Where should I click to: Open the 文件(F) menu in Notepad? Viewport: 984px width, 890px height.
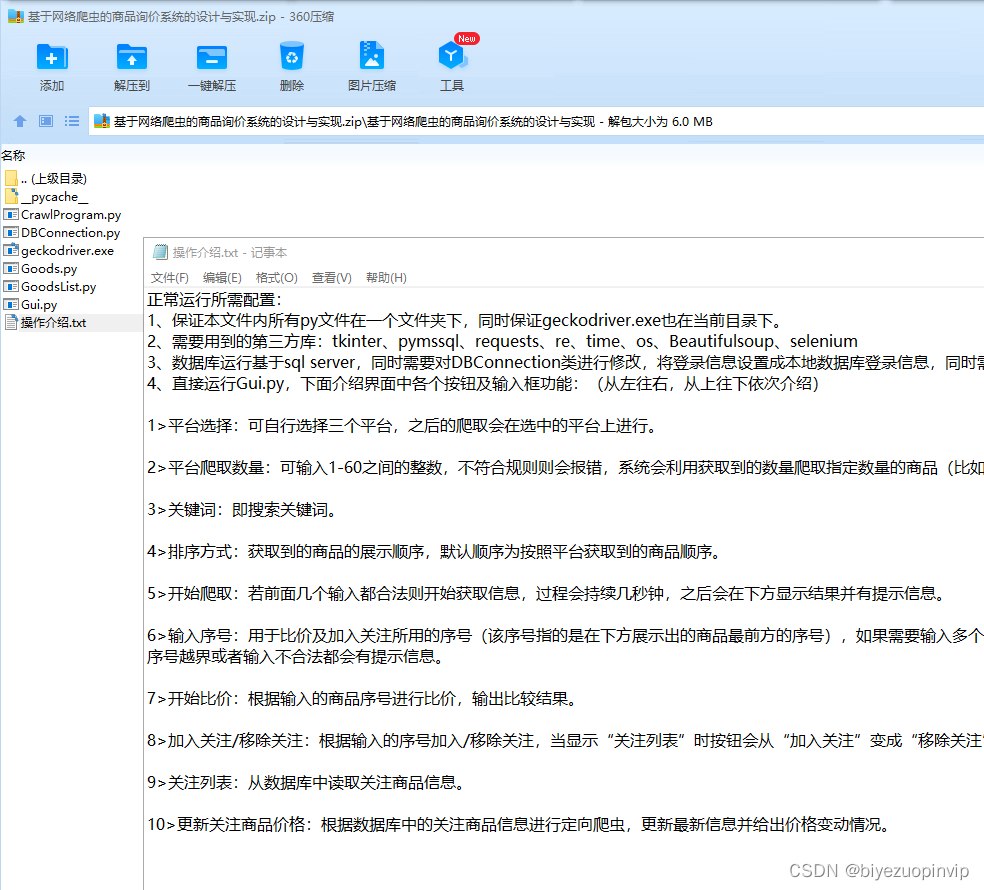point(169,277)
